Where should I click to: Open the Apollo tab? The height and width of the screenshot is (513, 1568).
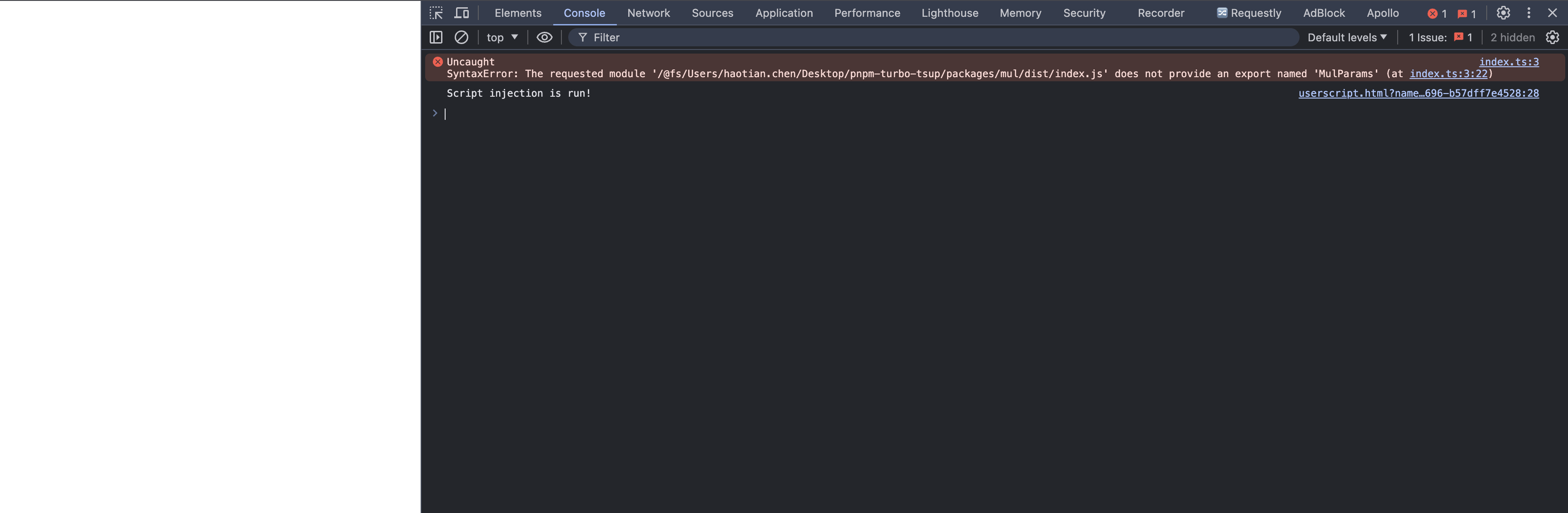[x=1382, y=13]
